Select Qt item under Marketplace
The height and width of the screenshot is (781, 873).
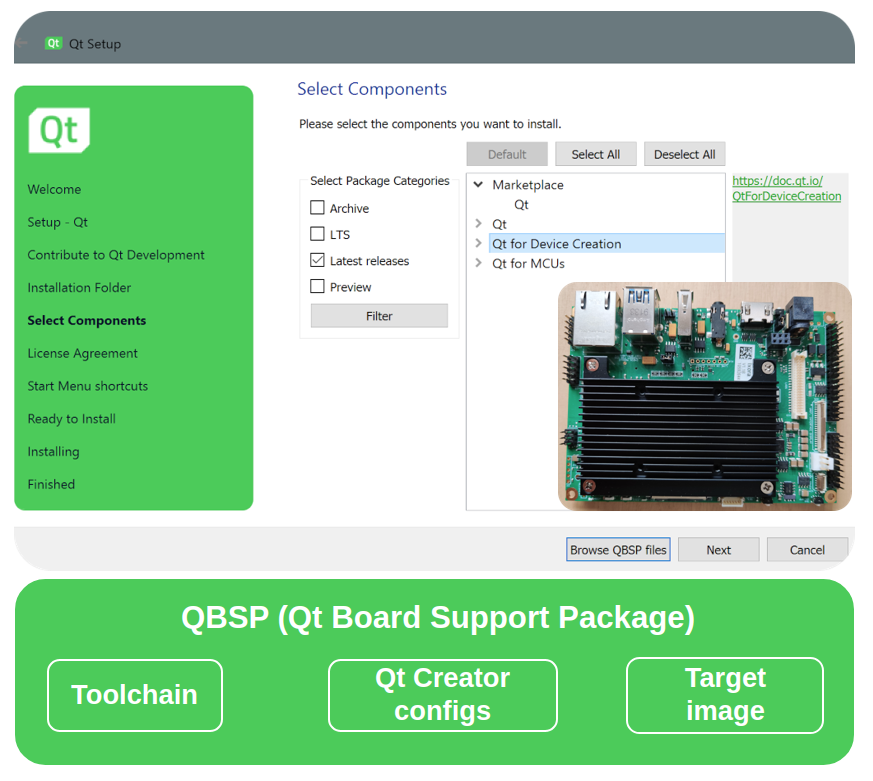[521, 204]
